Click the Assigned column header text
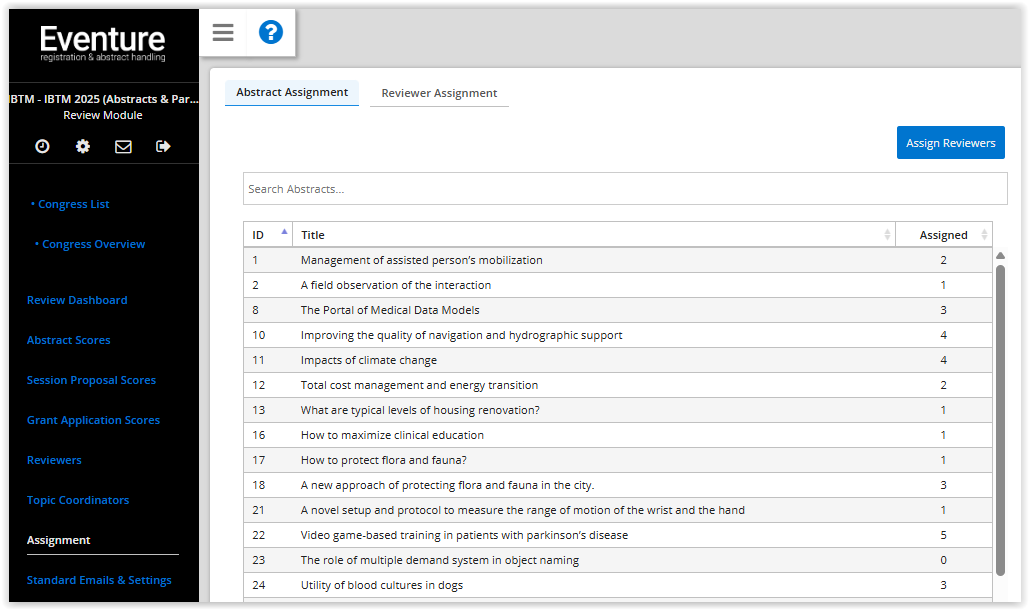Screen dimensions: 1029x610 point(943,235)
